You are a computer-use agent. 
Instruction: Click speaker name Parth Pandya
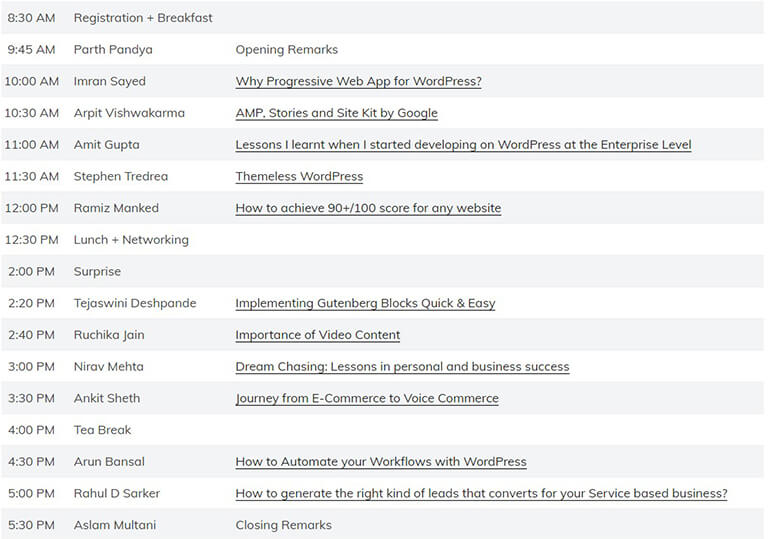113,49
